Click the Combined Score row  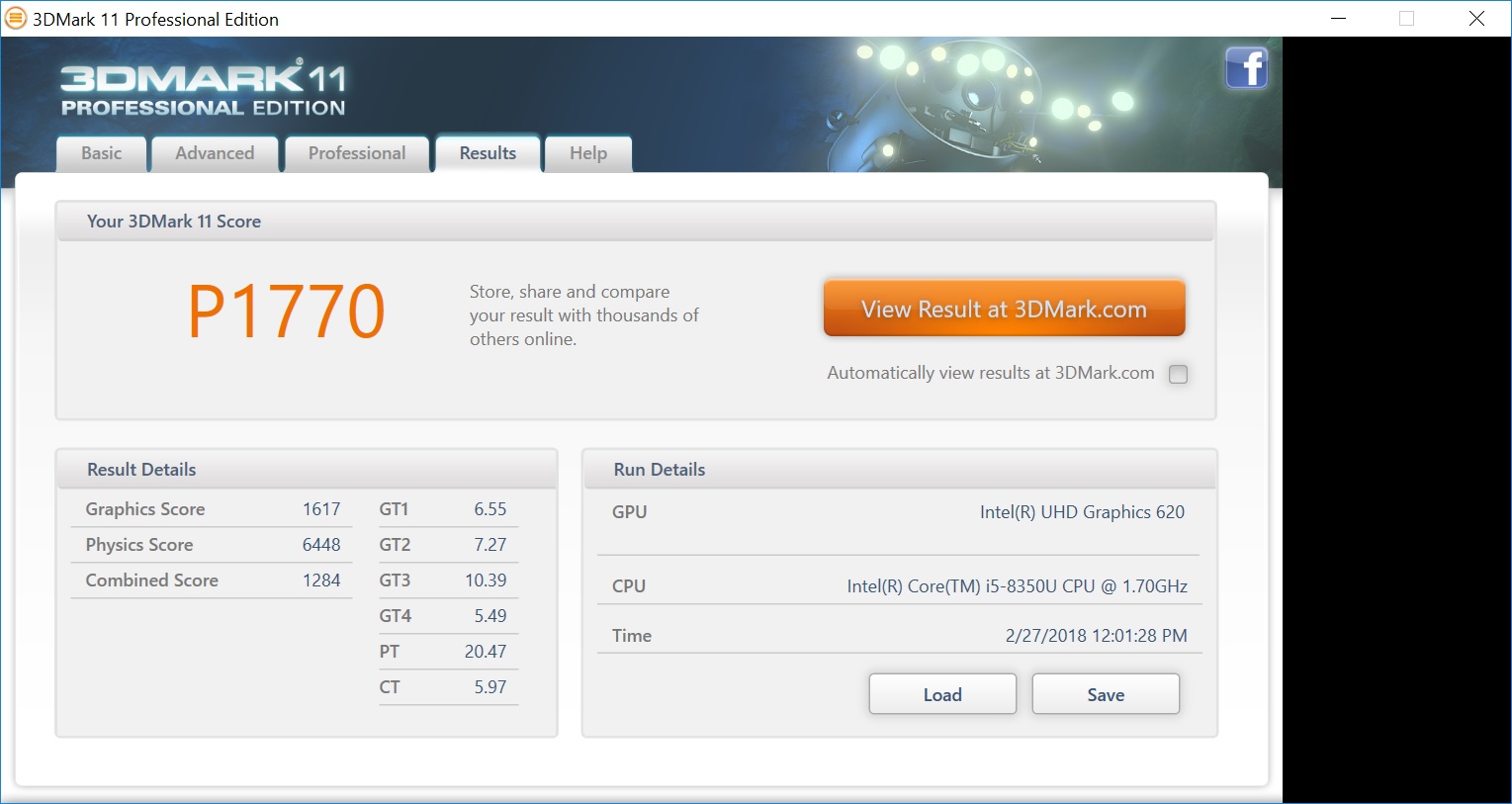point(212,581)
